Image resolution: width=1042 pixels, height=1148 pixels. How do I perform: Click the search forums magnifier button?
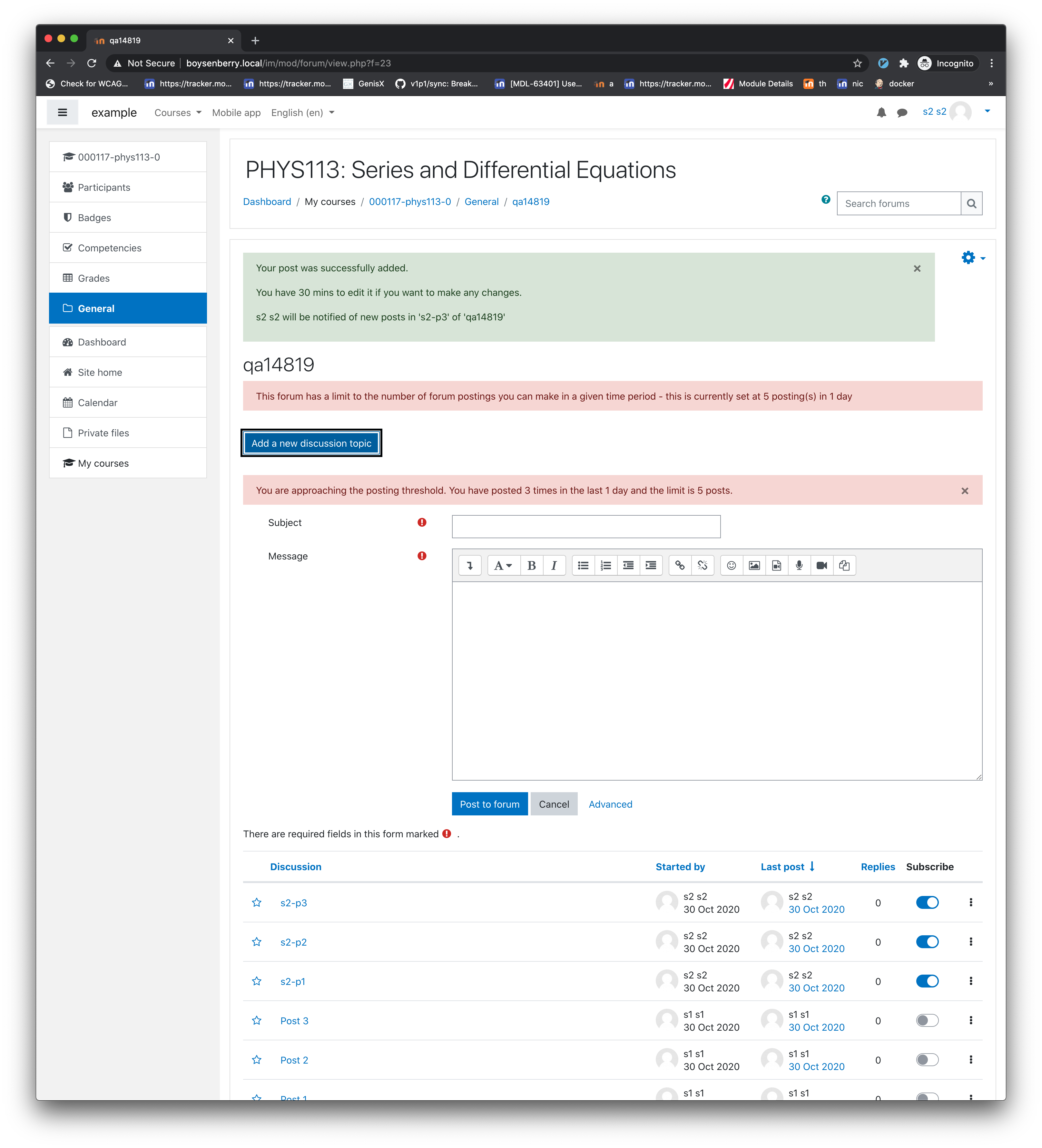pyautogui.click(x=971, y=203)
